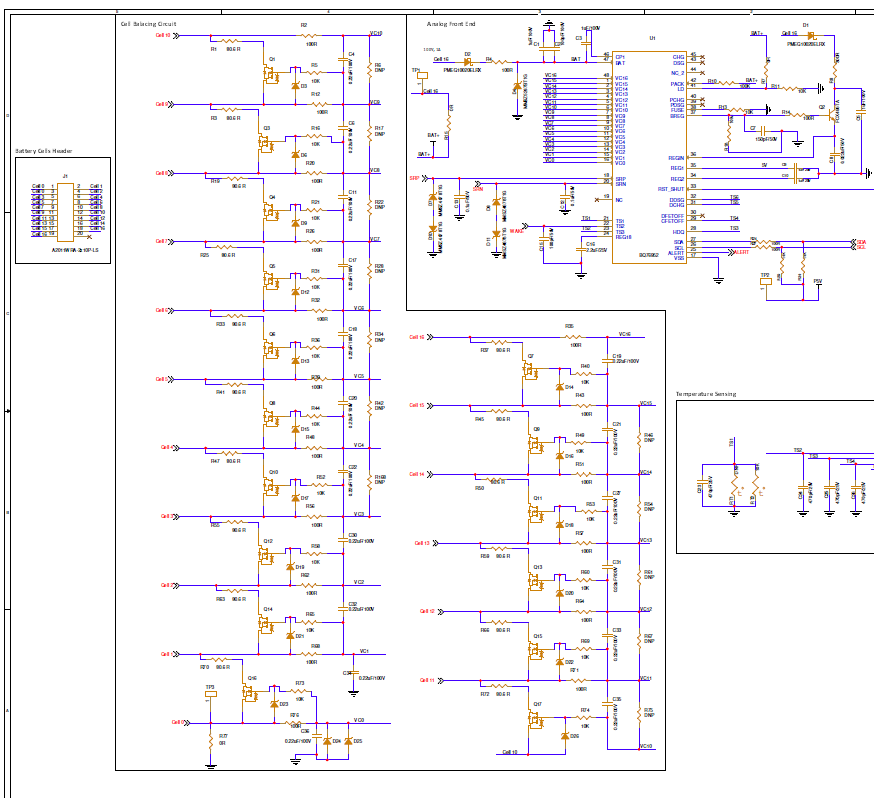Select Zener diode D26 near Cell 10

pyautogui.click(x=565, y=736)
